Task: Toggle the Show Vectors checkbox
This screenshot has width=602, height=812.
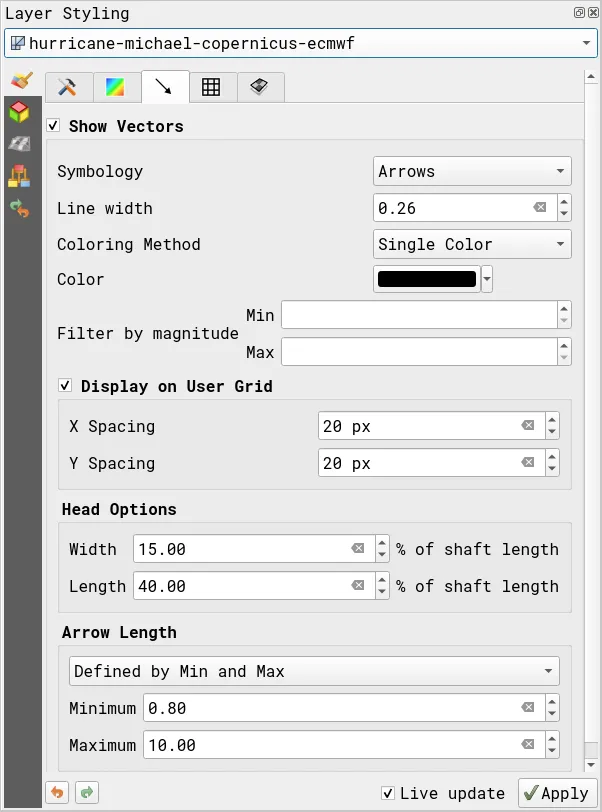Action: click(53, 126)
